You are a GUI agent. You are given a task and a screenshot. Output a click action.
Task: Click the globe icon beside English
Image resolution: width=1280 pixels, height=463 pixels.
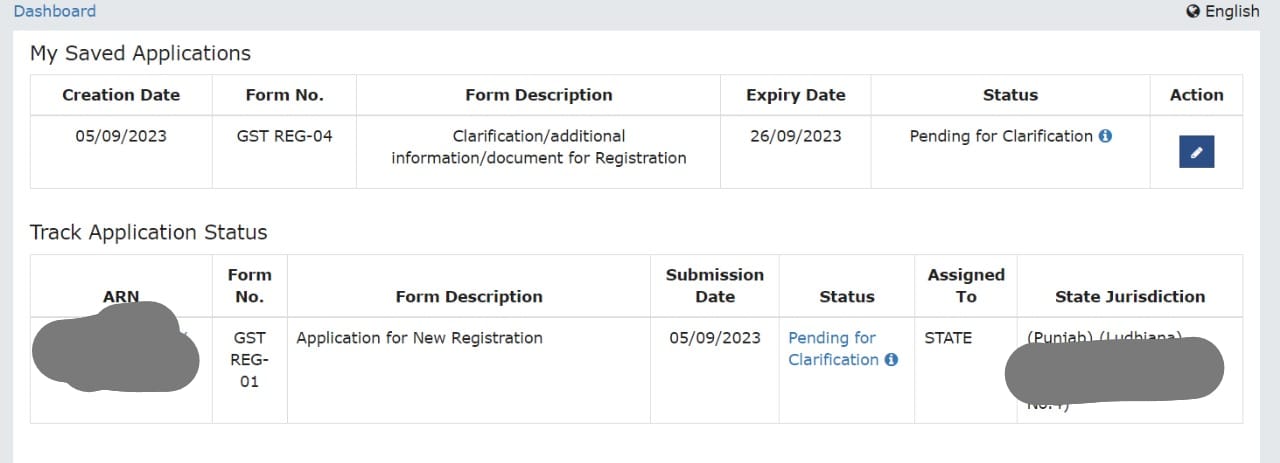[x=1192, y=11]
